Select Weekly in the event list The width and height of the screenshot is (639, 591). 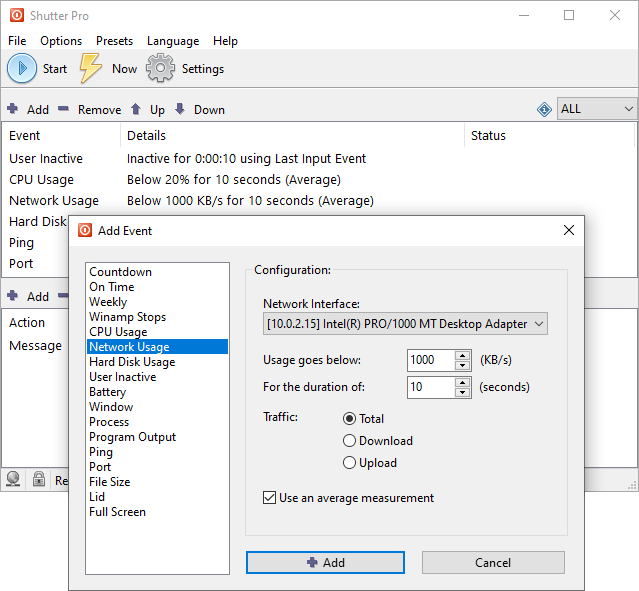pyautogui.click(x=157, y=302)
